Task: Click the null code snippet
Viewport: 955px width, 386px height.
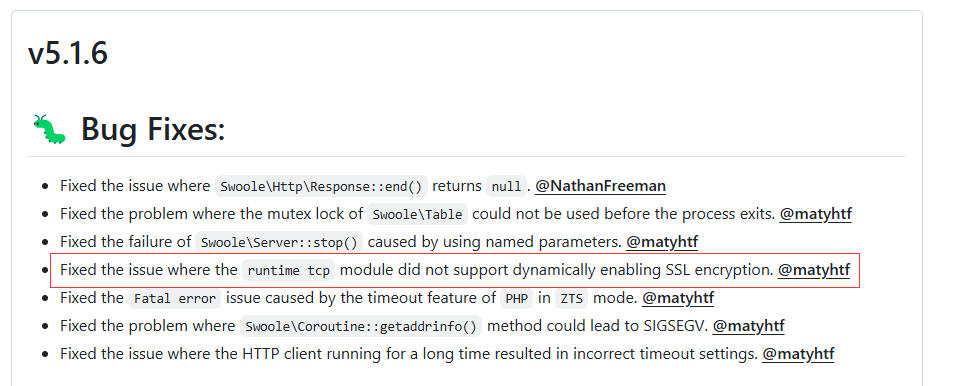Action: pos(506,186)
